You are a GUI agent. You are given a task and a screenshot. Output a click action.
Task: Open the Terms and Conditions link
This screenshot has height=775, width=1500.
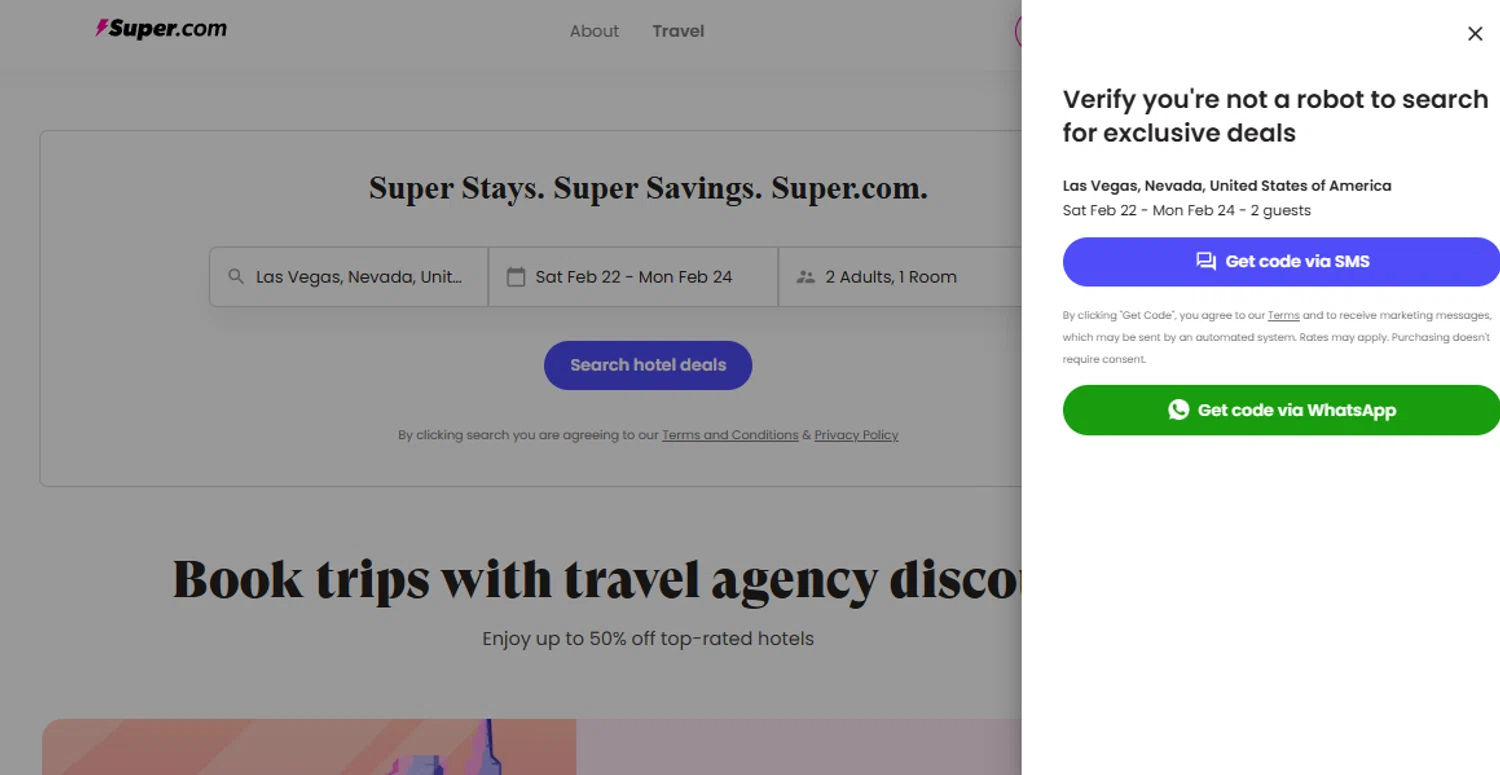pos(730,435)
